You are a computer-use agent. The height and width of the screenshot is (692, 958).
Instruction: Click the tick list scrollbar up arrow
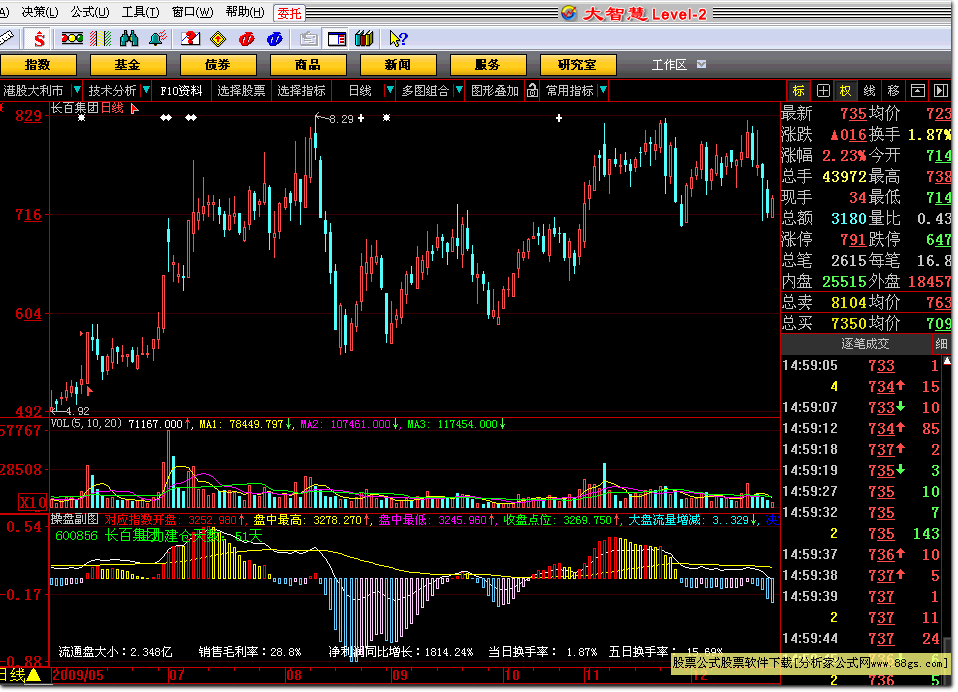(x=947, y=361)
